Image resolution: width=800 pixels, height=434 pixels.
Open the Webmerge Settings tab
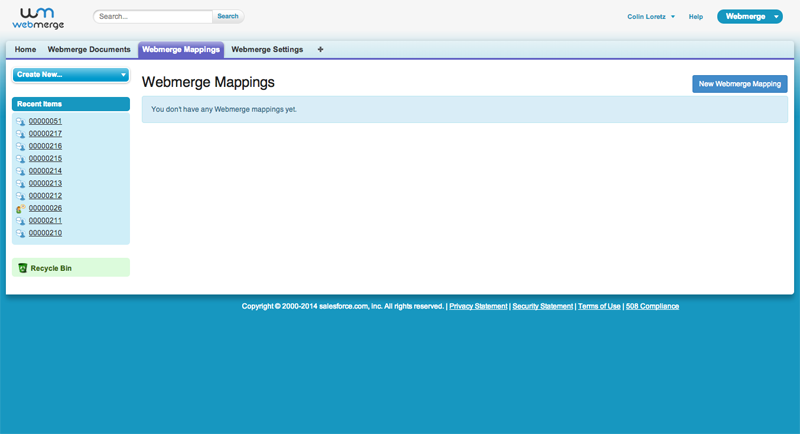[x=267, y=49]
